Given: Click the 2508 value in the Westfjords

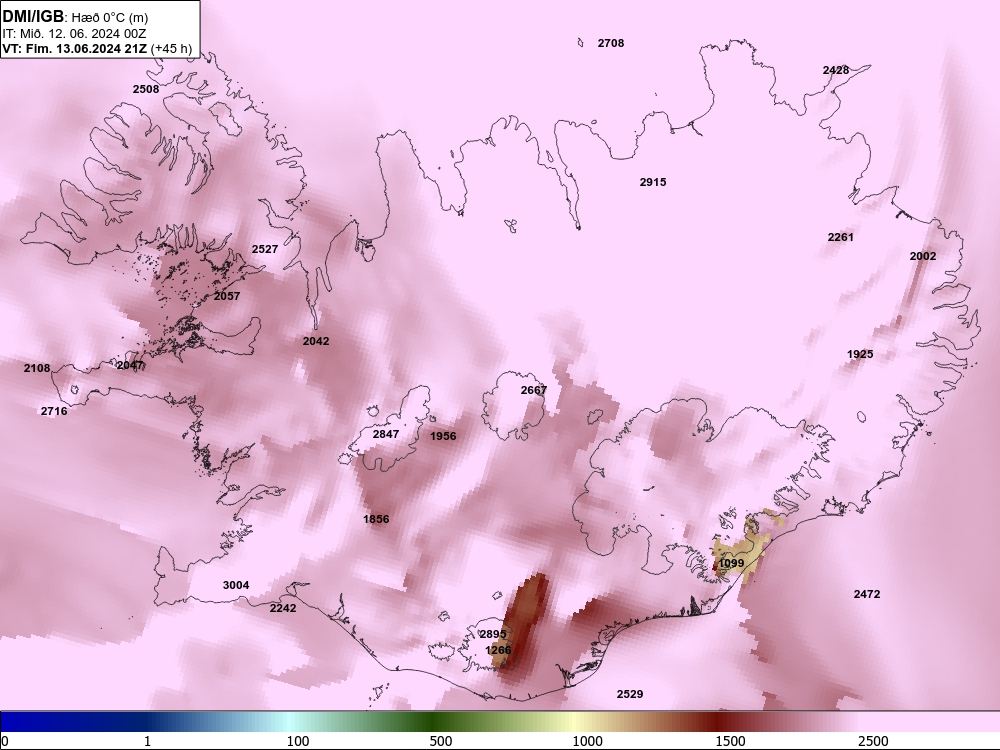Looking at the screenshot, I should coord(145,89).
